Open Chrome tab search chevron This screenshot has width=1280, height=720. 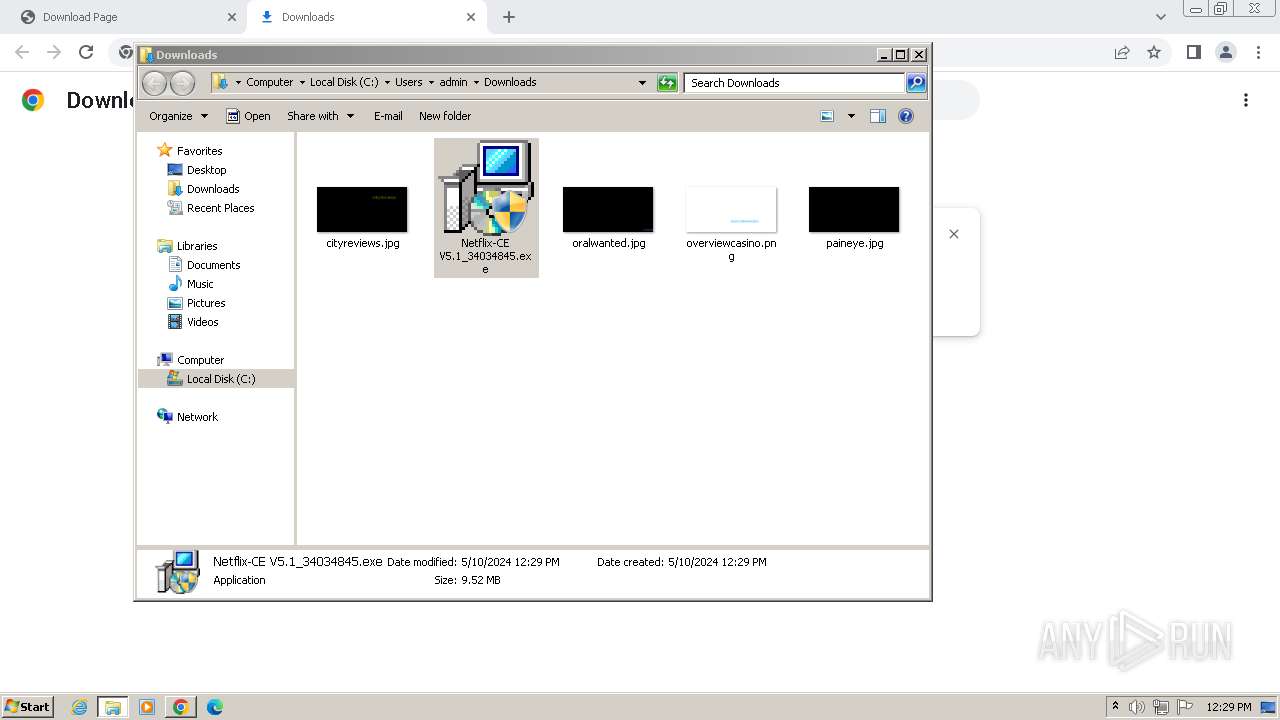tap(1161, 17)
